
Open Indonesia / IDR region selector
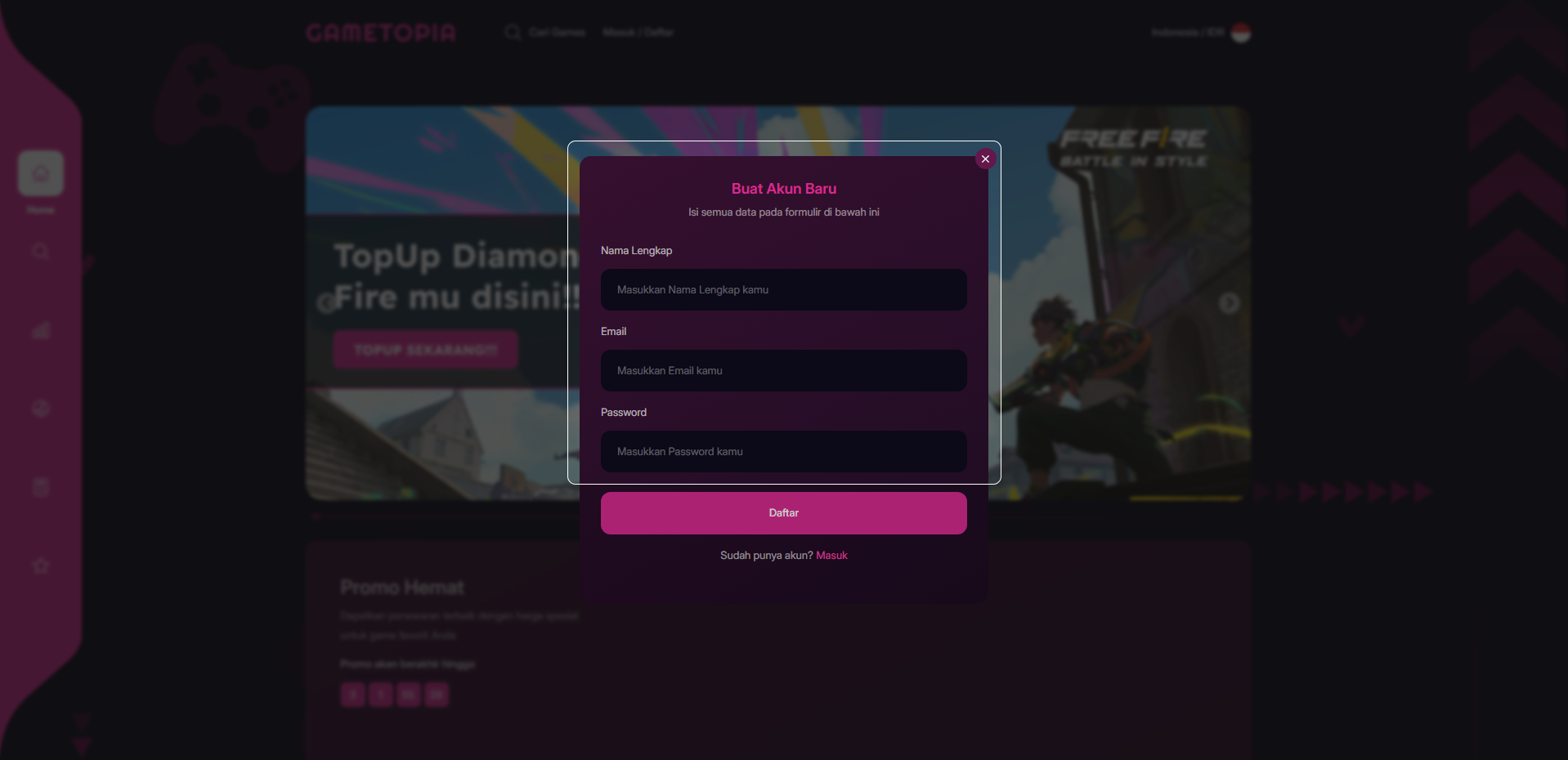pos(1188,33)
